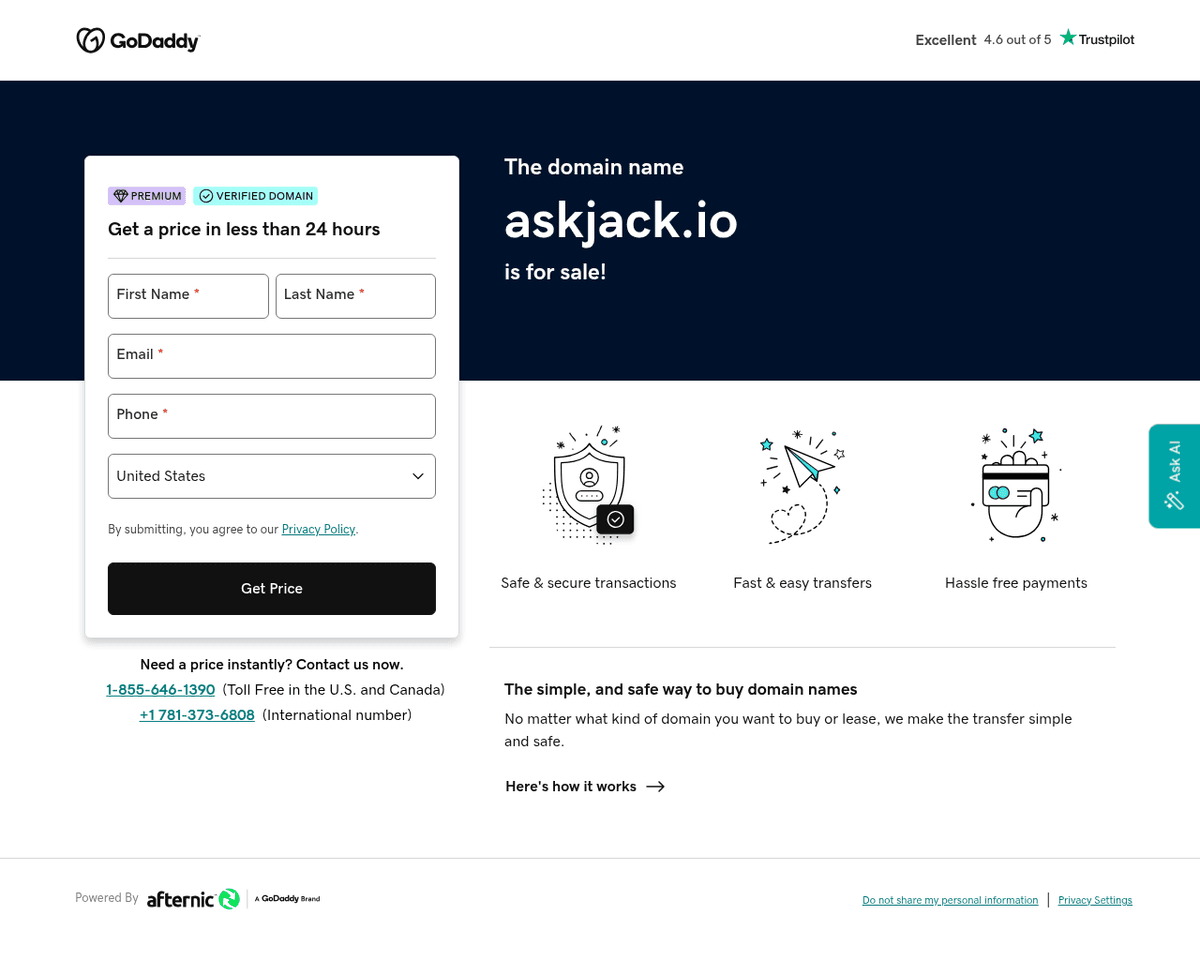Viewport: 1200px width, 960px height.
Task: Click the Afternic logo in footer
Action: tap(193, 899)
